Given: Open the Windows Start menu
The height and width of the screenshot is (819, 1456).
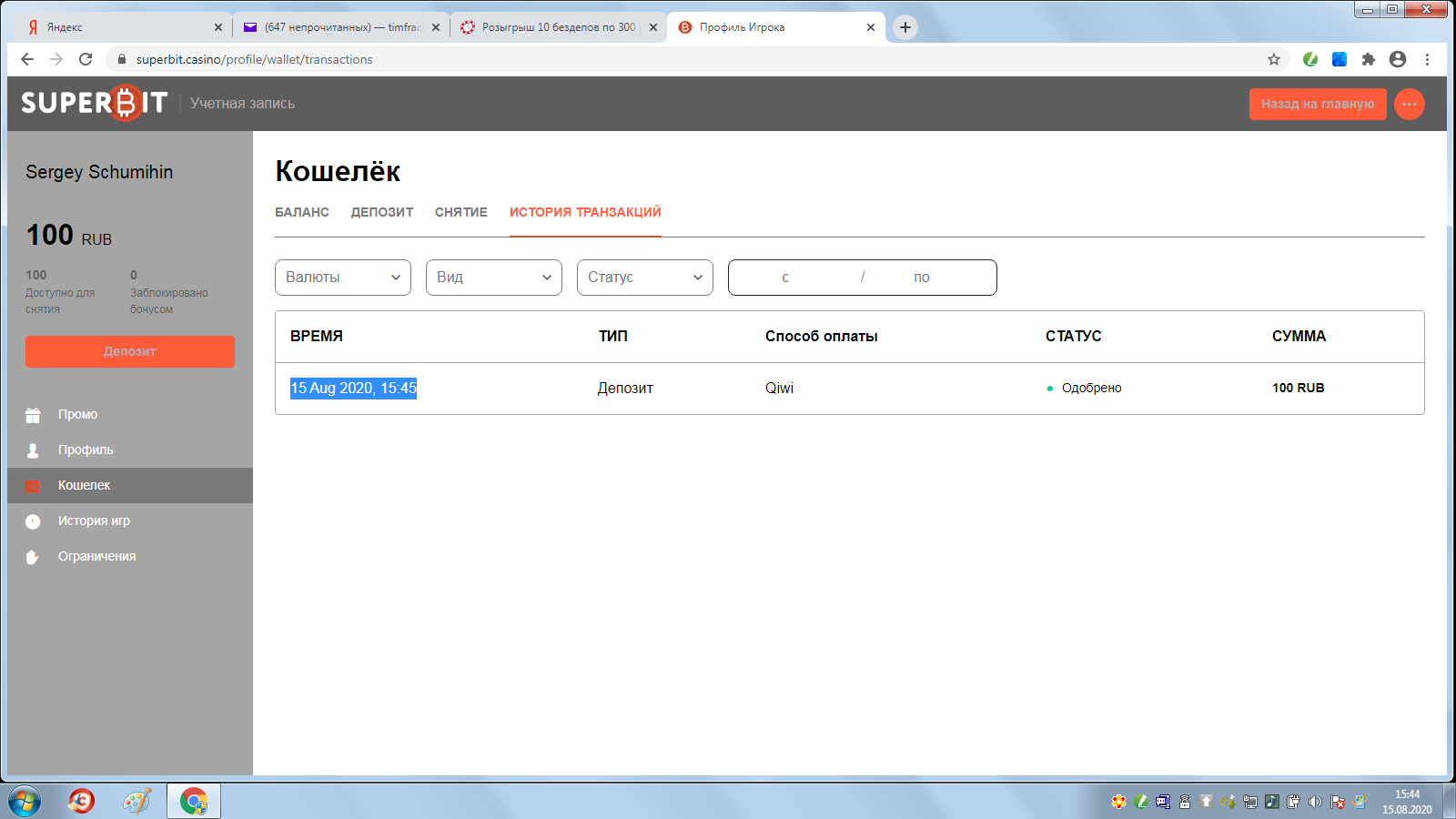Looking at the screenshot, I should [25, 802].
